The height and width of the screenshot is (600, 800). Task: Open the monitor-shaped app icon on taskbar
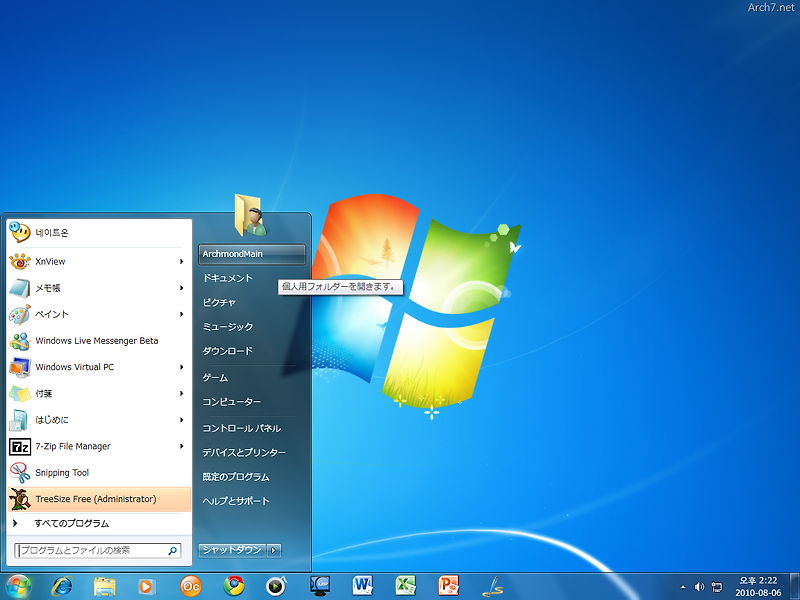pos(319,586)
